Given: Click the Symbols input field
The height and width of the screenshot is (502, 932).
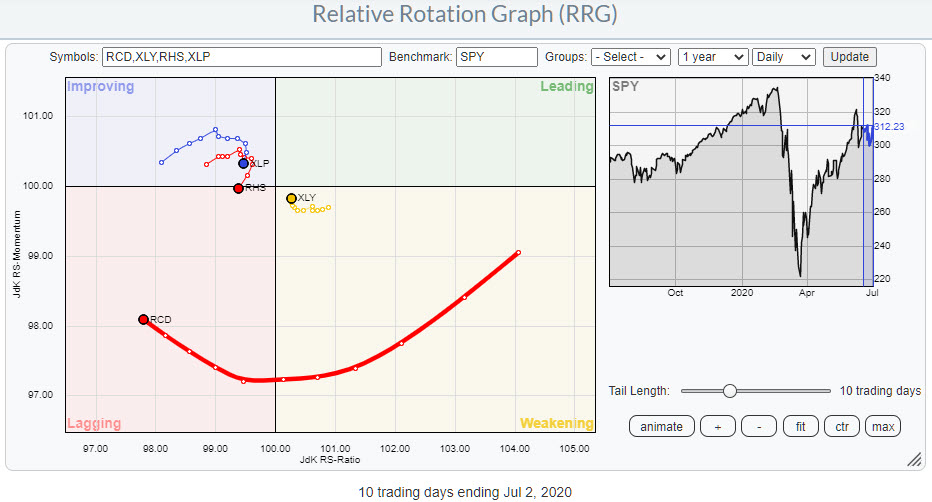Looking at the screenshot, I should click(x=242, y=57).
